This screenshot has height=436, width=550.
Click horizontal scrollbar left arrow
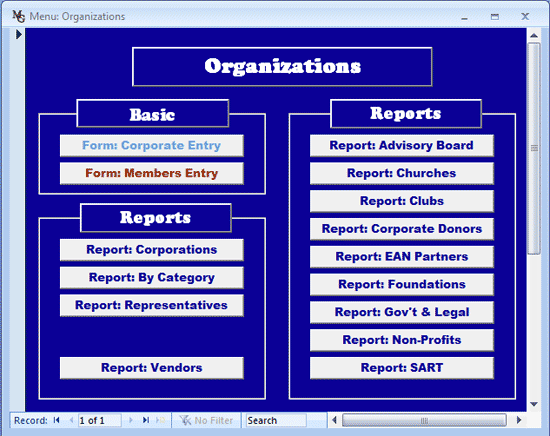tap(334, 420)
